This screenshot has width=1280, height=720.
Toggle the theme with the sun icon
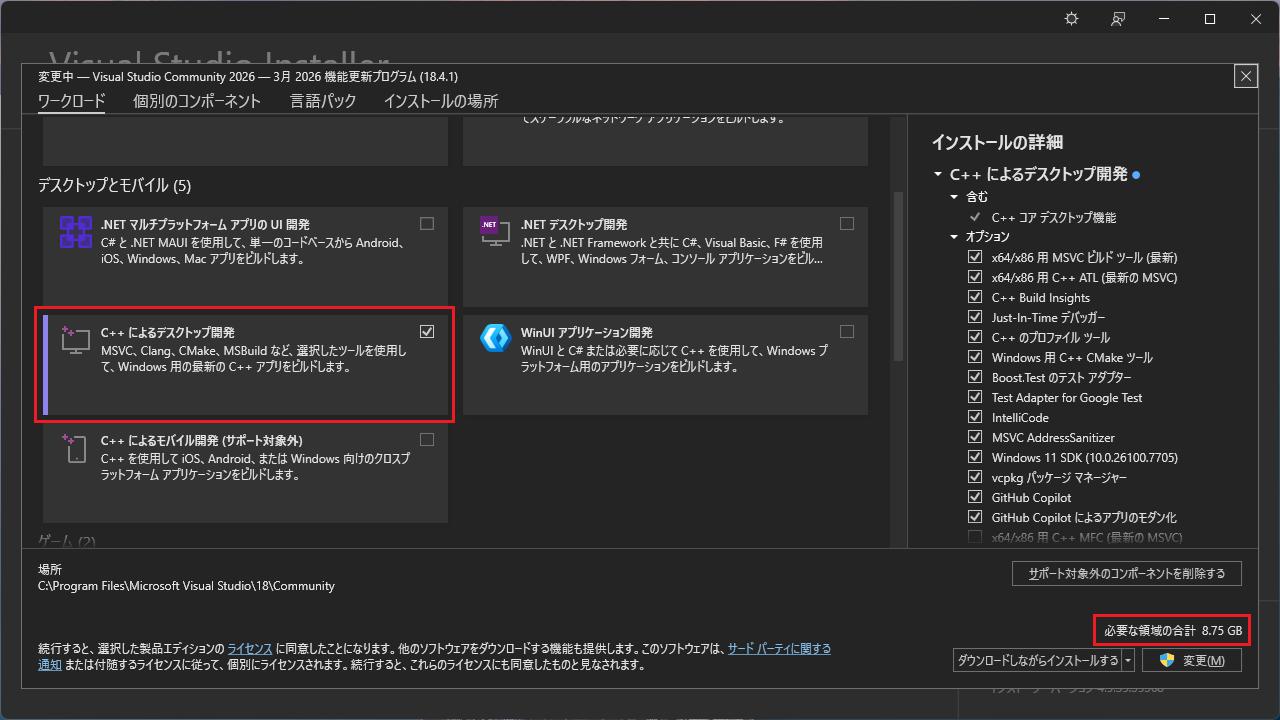[x=1072, y=19]
